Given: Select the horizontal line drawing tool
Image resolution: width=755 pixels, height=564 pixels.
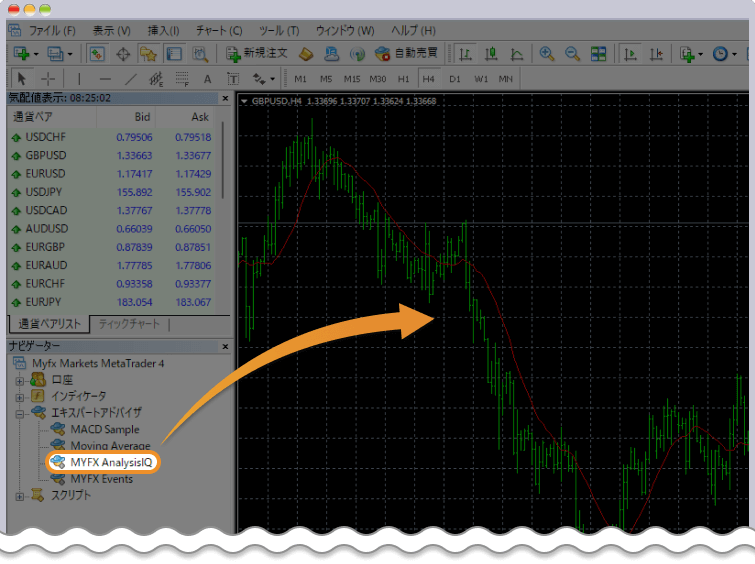Looking at the screenshot, I should click(x=105, y=79).
